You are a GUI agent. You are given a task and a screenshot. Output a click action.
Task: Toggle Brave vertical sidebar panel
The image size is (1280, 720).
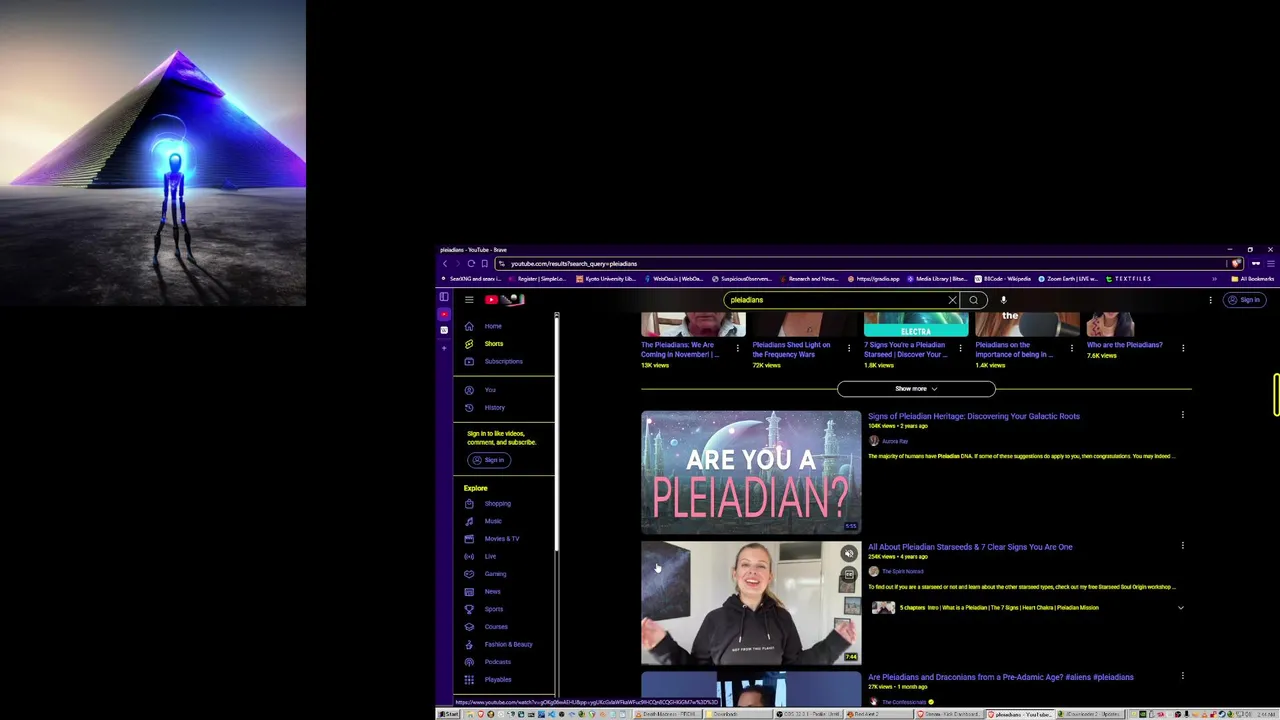(x=444, y=297)
